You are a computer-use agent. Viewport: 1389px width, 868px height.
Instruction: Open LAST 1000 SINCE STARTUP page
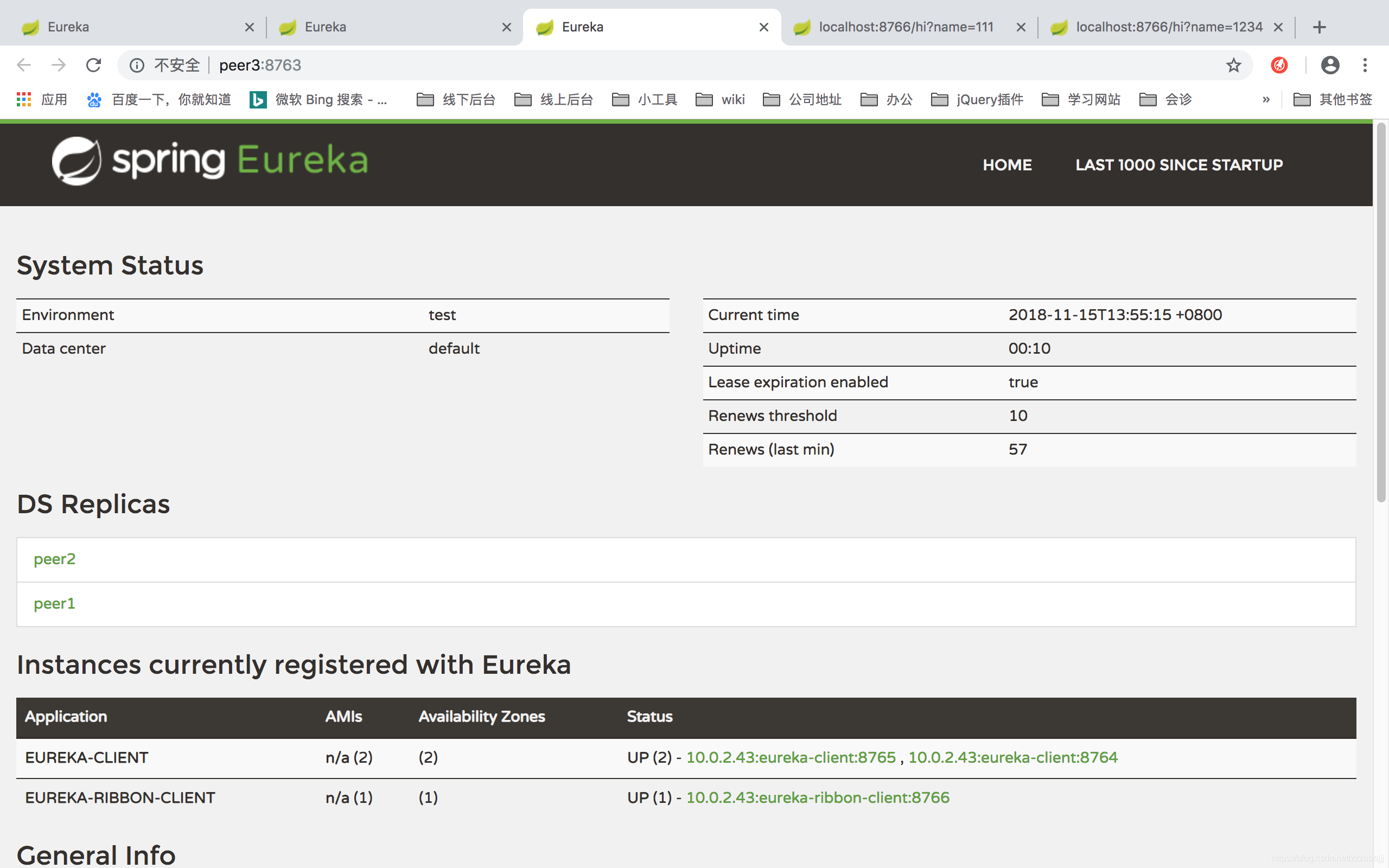pyautogui.click(x=1179, y=165)
